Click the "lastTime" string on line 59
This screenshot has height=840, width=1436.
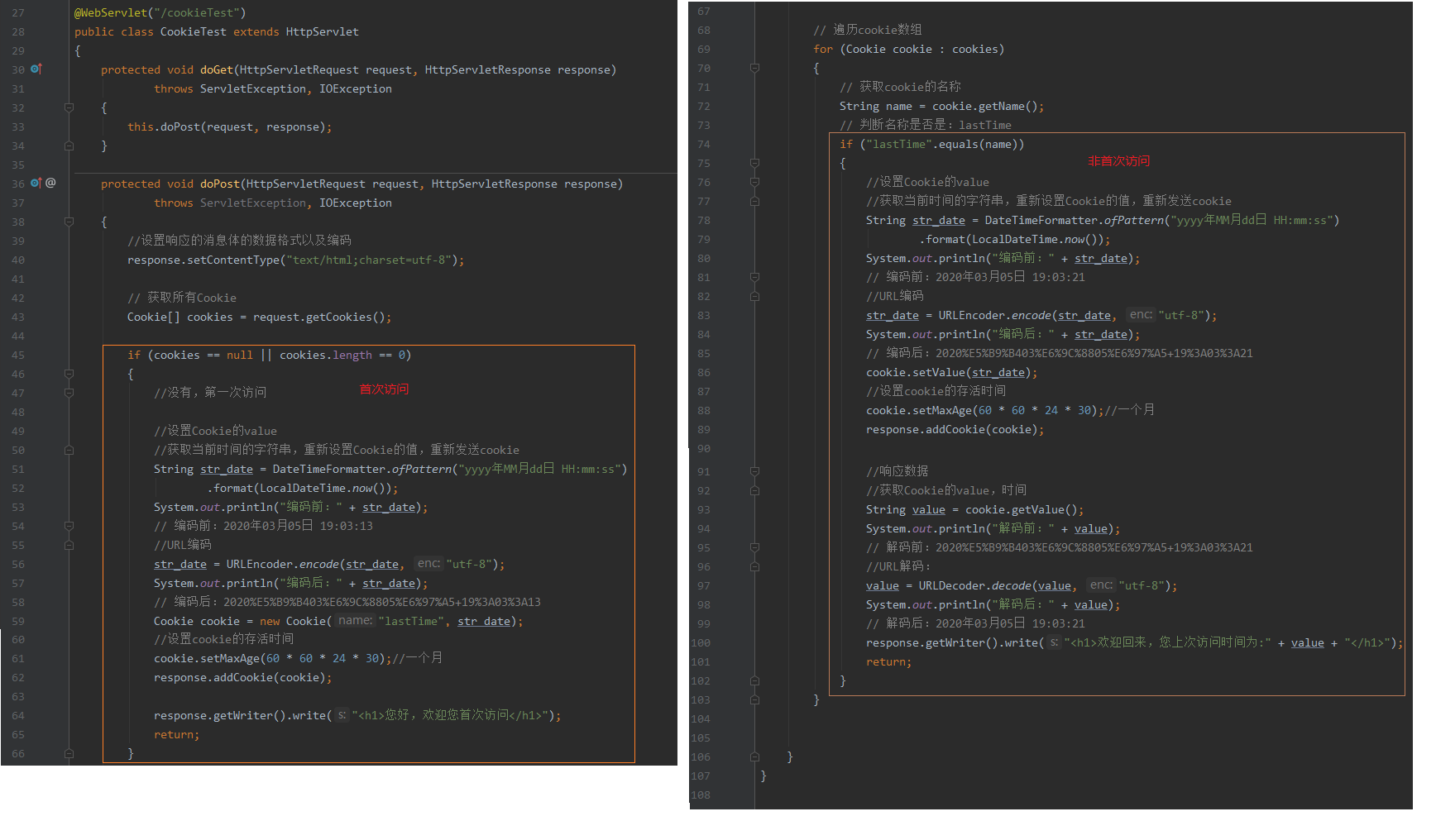(412, 621)
